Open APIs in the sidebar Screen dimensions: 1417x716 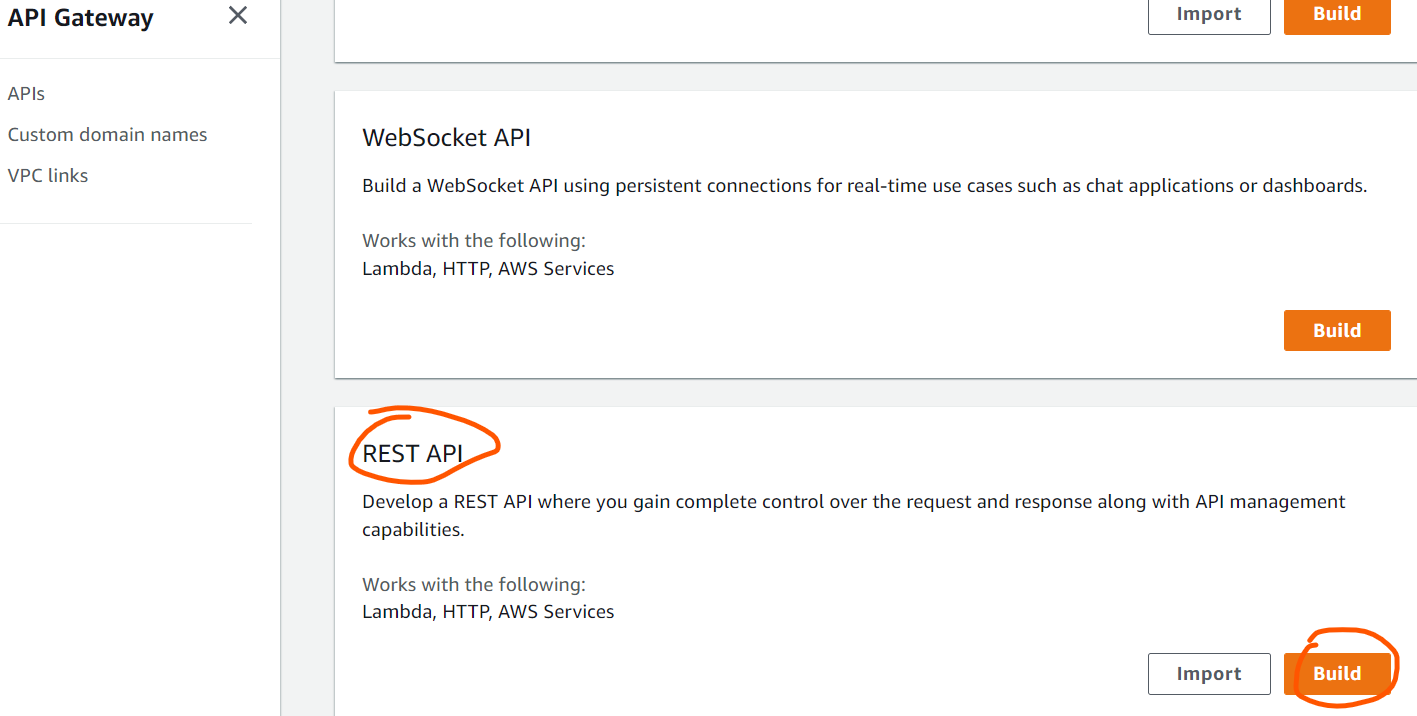[26, 93]
